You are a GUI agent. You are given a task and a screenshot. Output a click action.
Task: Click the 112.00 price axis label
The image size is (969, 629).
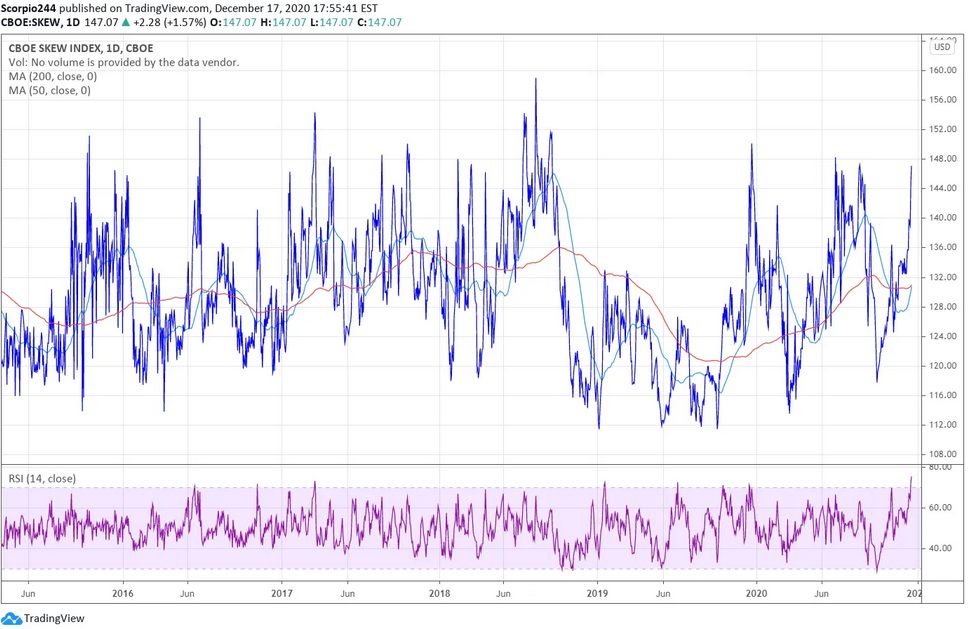pos(943,424)
